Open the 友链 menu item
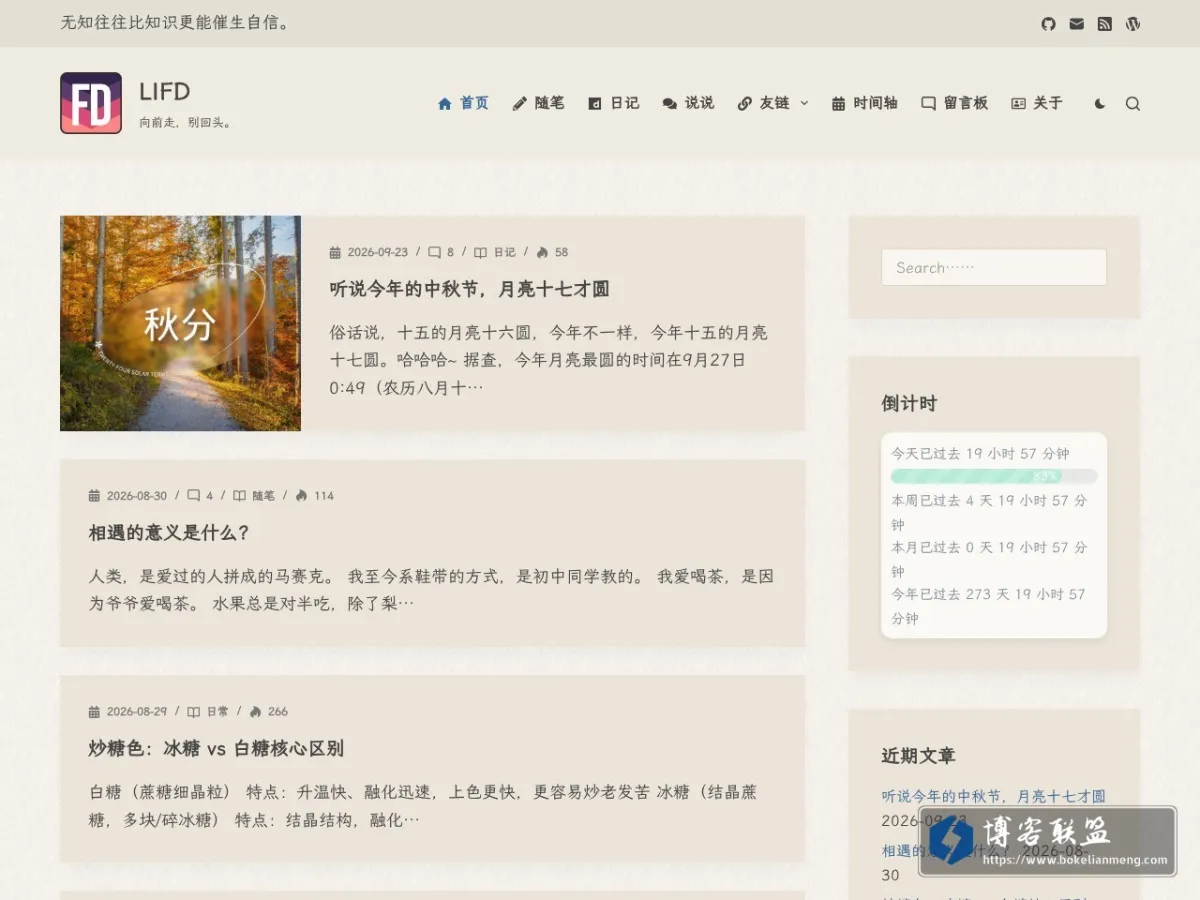 pos(763,103)
